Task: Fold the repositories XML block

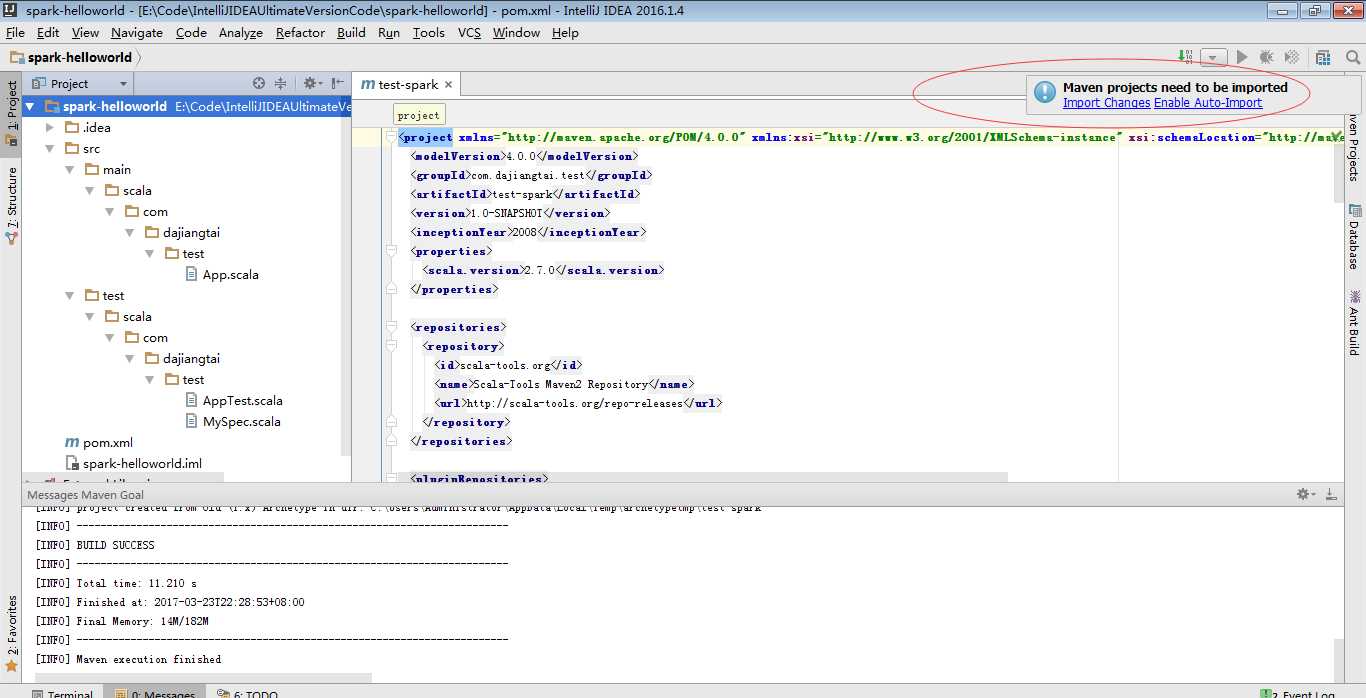Action: coord(390,327)
